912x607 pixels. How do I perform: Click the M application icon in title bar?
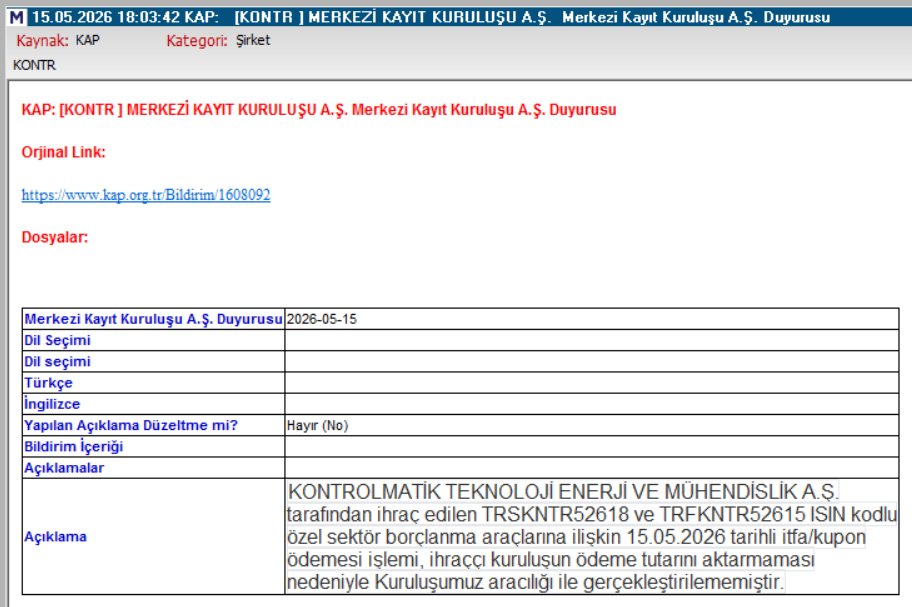coord(17,17)
